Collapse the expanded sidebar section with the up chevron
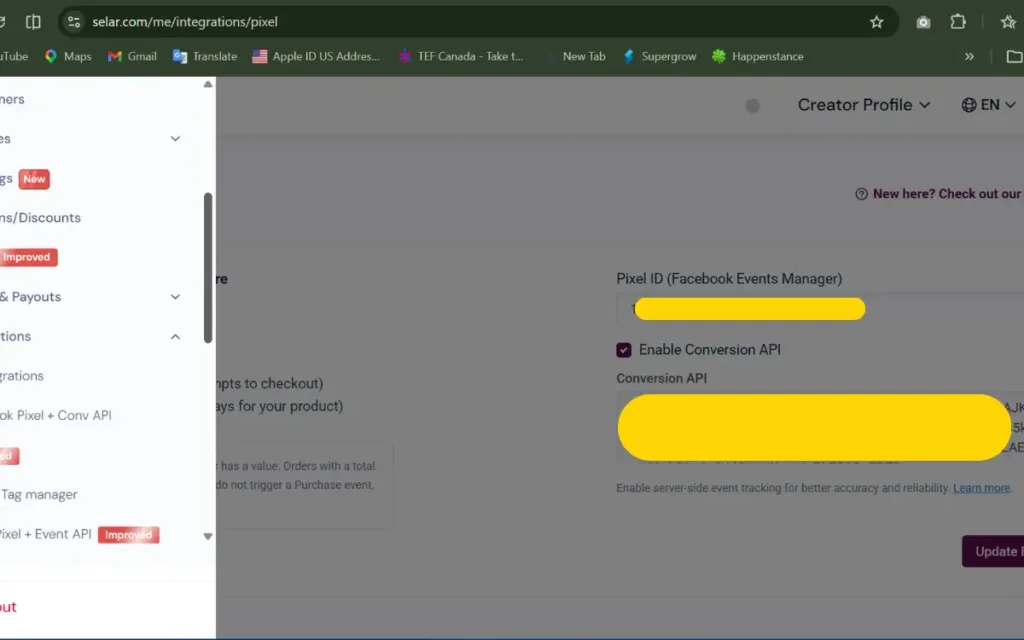Image resolution: width=1024 pixels, height=640 pixels. pyautogui.click(x=175, y=336)
